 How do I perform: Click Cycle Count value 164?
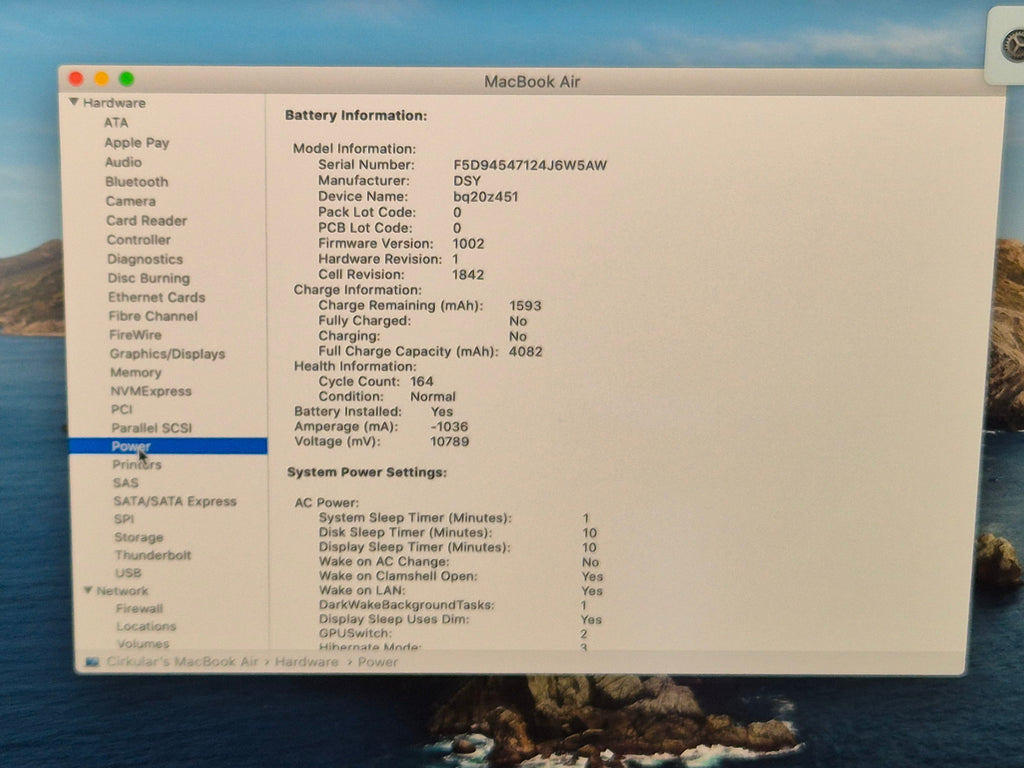click(x=422, y=381)
